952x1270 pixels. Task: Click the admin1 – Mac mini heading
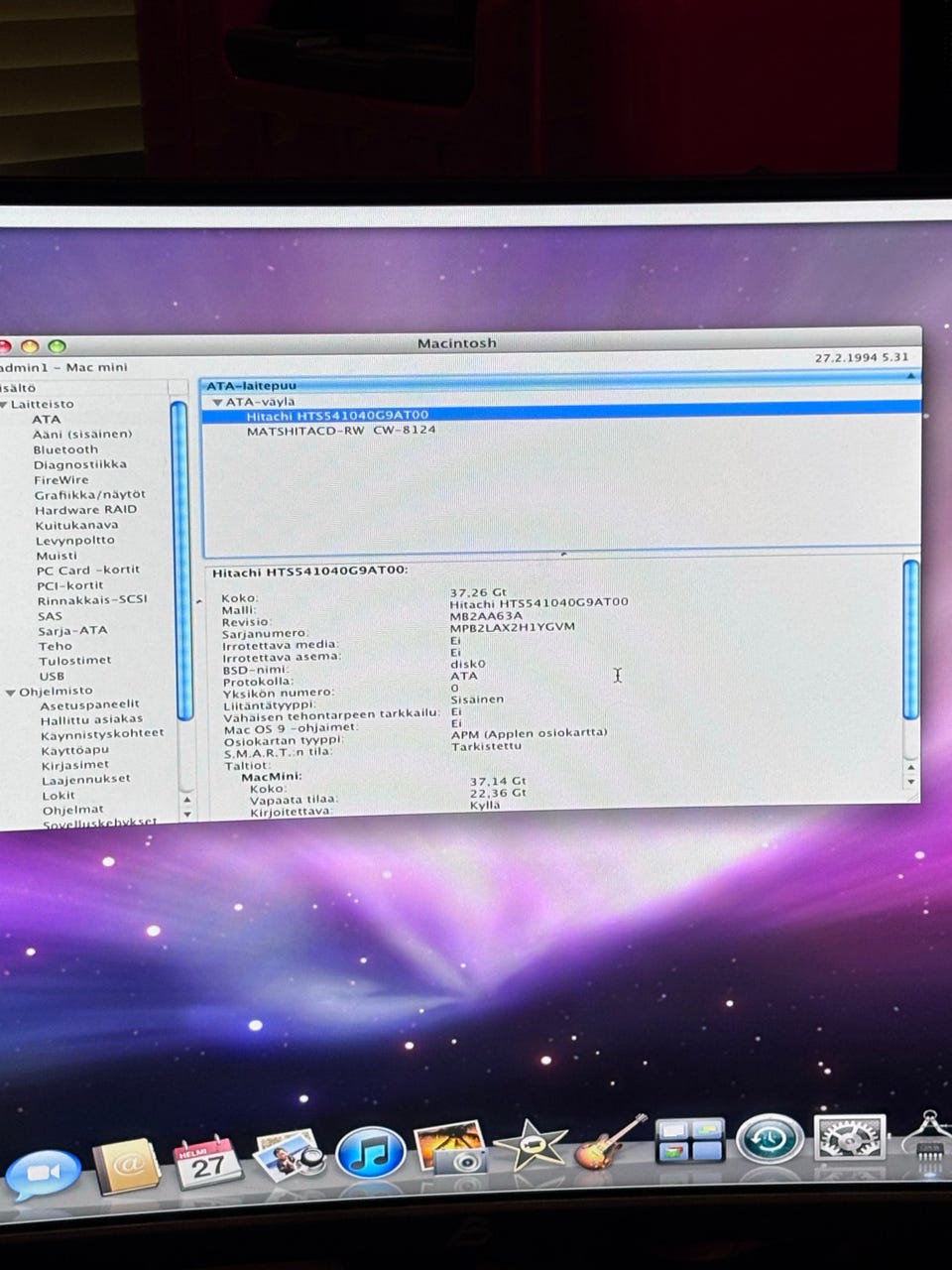click(x=63, y=367)
